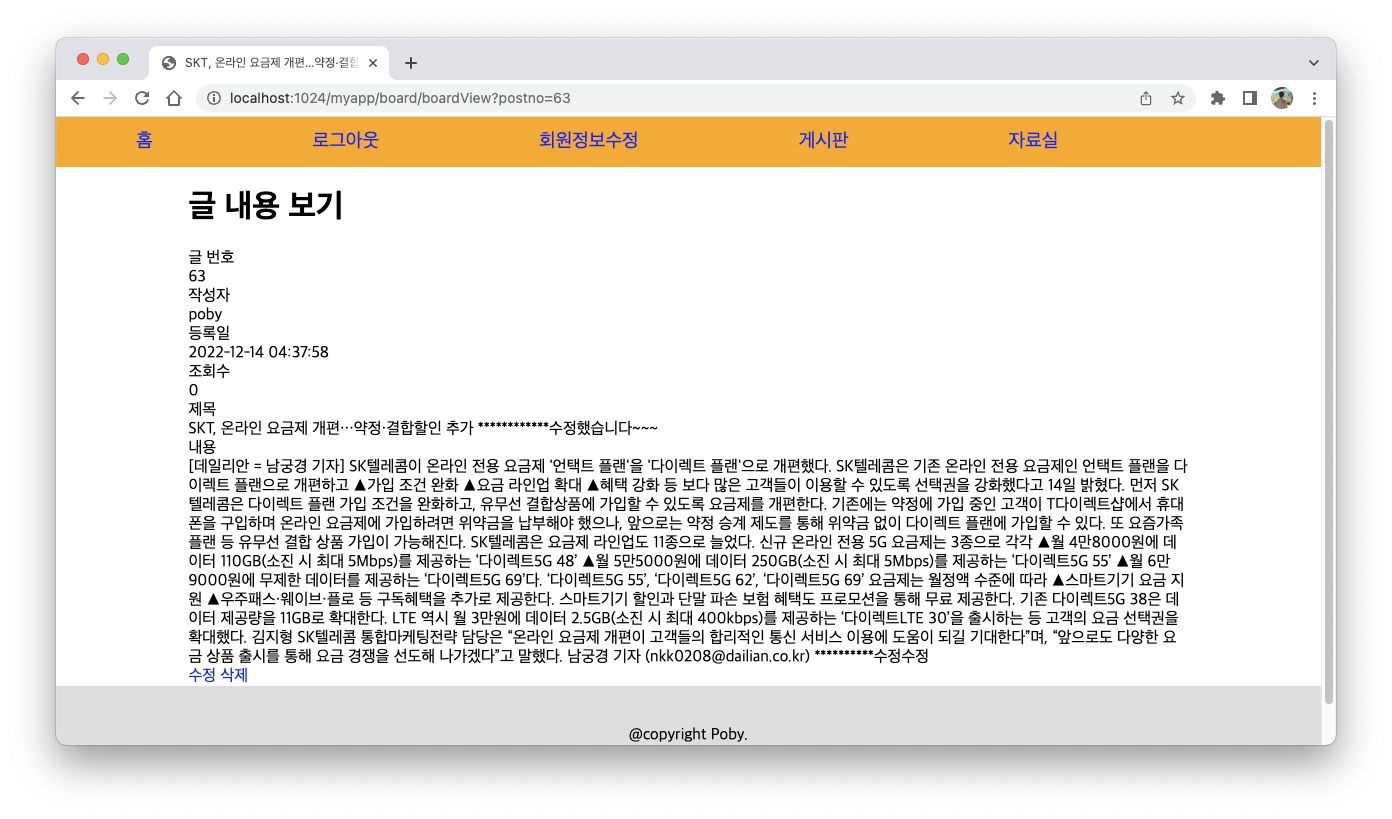This screenshot has height=819, width=1392.
Task: Click the post number 63
Action: (x=197, y=276)
